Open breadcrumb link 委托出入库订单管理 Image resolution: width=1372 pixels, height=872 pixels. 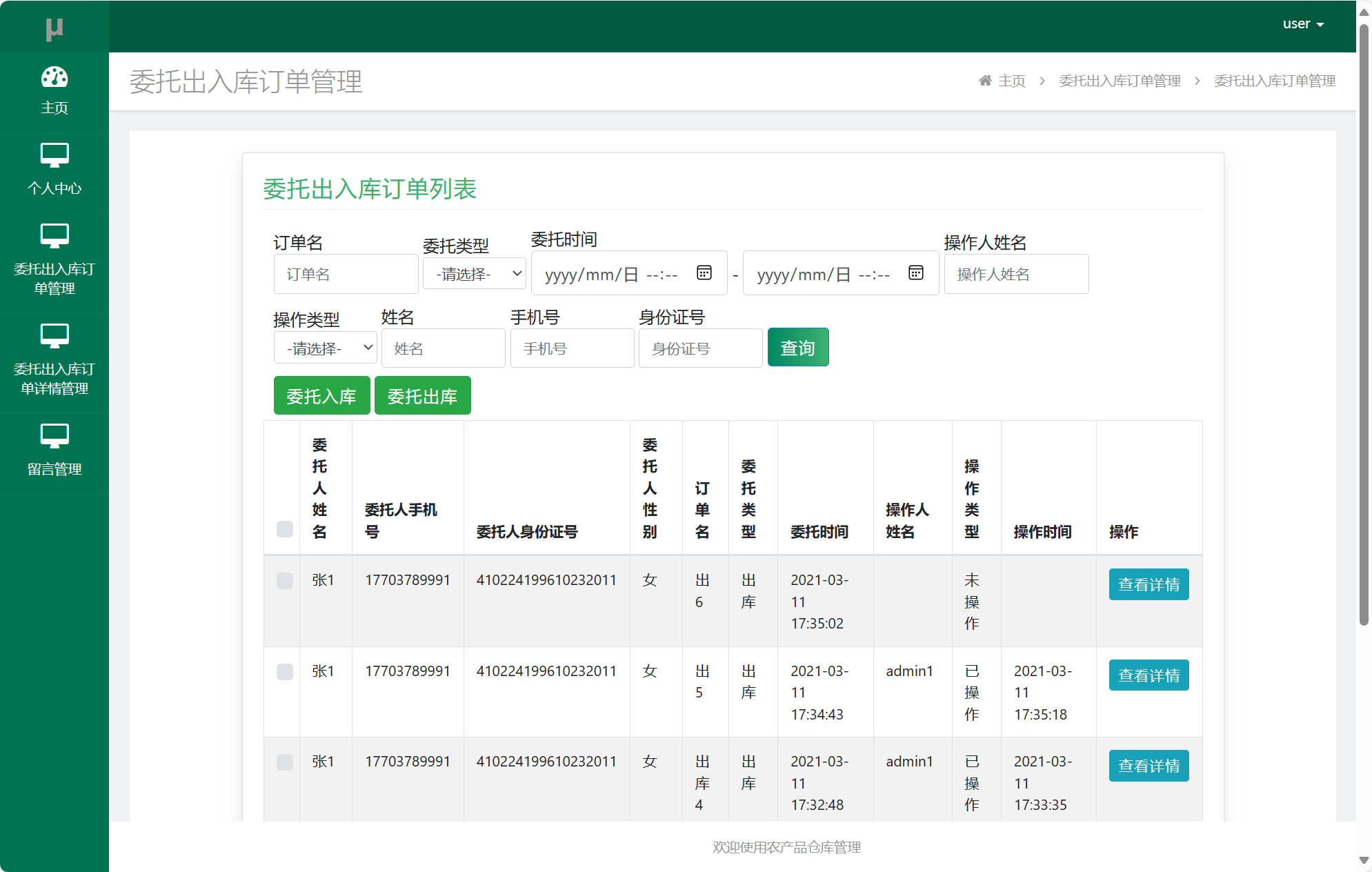coord(1119,80)
